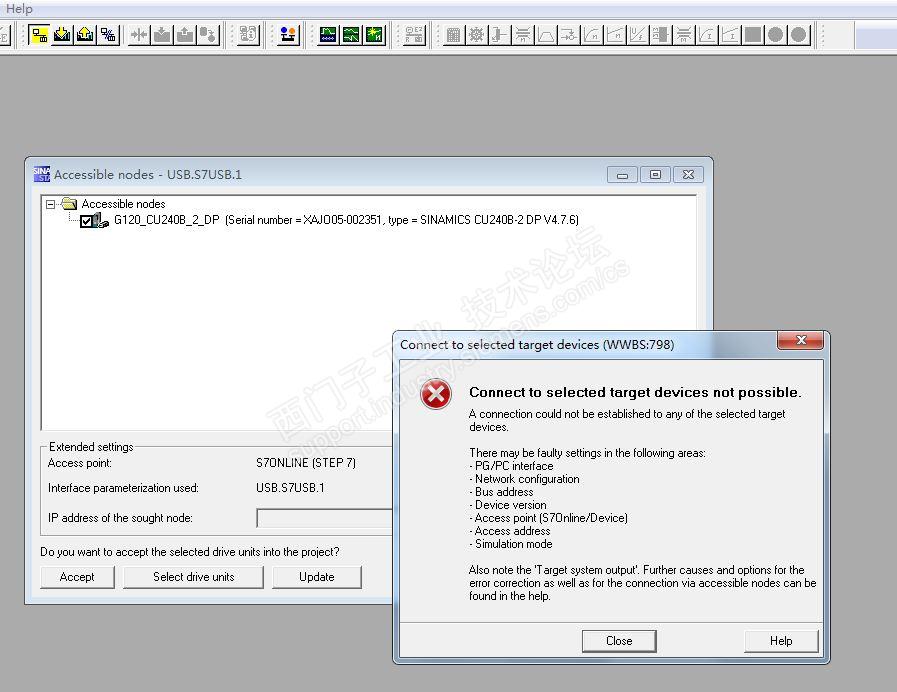
Task: Click the yellow-highlighted connect to target devices icon
Action: pos(39,35)
